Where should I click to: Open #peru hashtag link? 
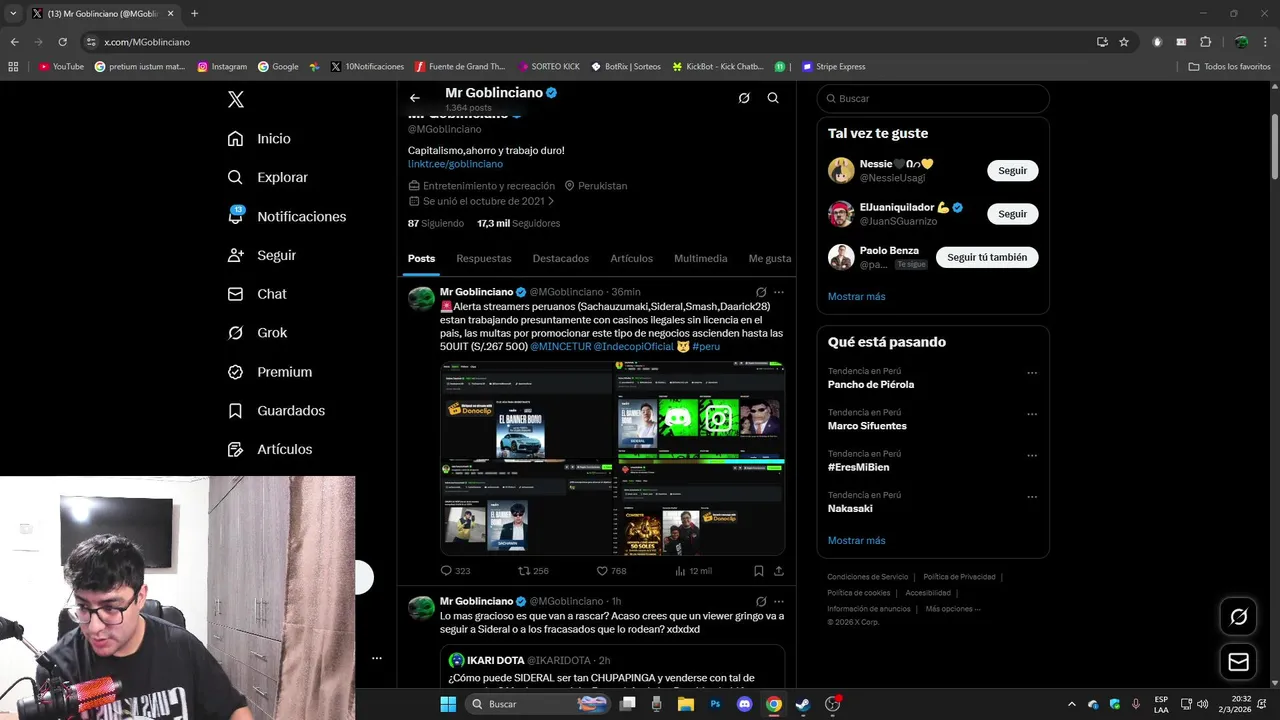pos(706,347)
